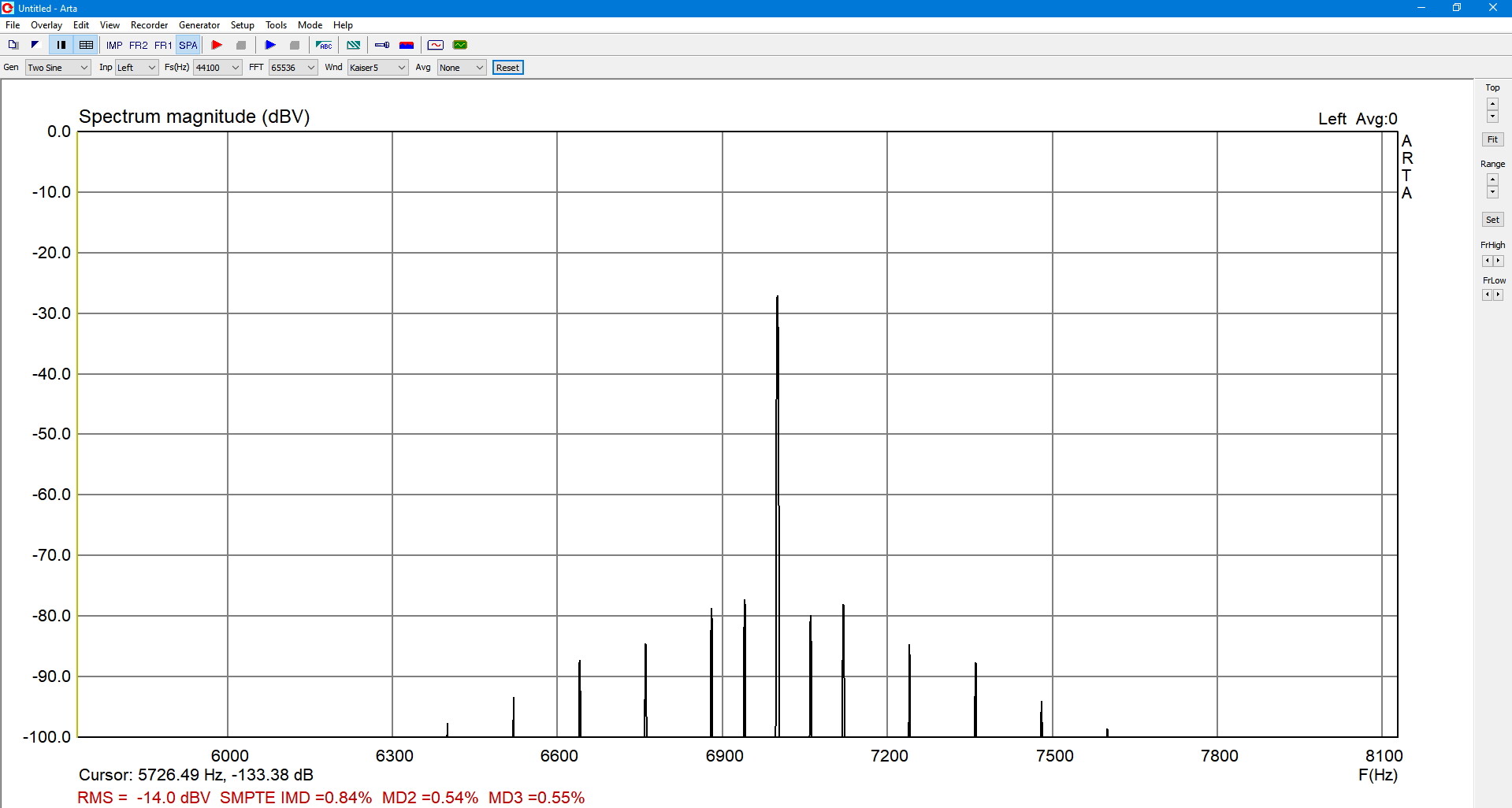Click the red sine wave monitor icon

tap(436, 45)
